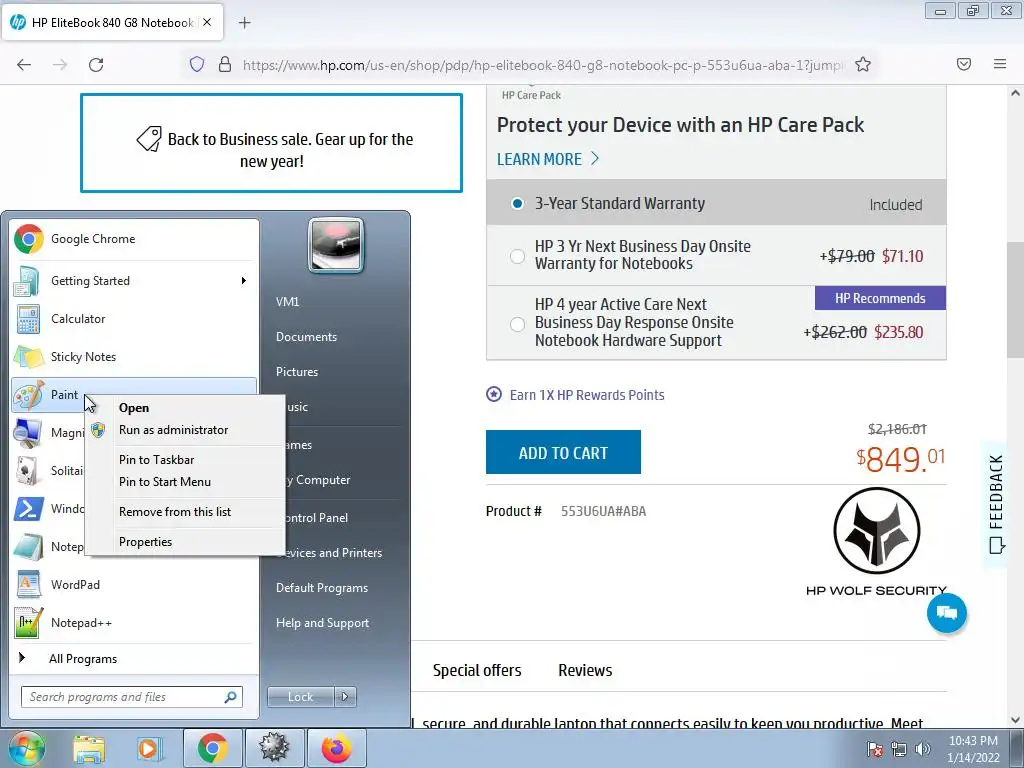Choose Open in the Paint context menu
The height and width of the screenshot is (768, 1024).
[x=134, y=408]
